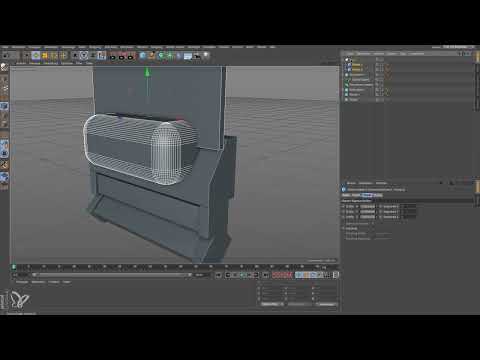
Task: Click Apply button in Coordinate Manager
Action: (x=326, y=304)
